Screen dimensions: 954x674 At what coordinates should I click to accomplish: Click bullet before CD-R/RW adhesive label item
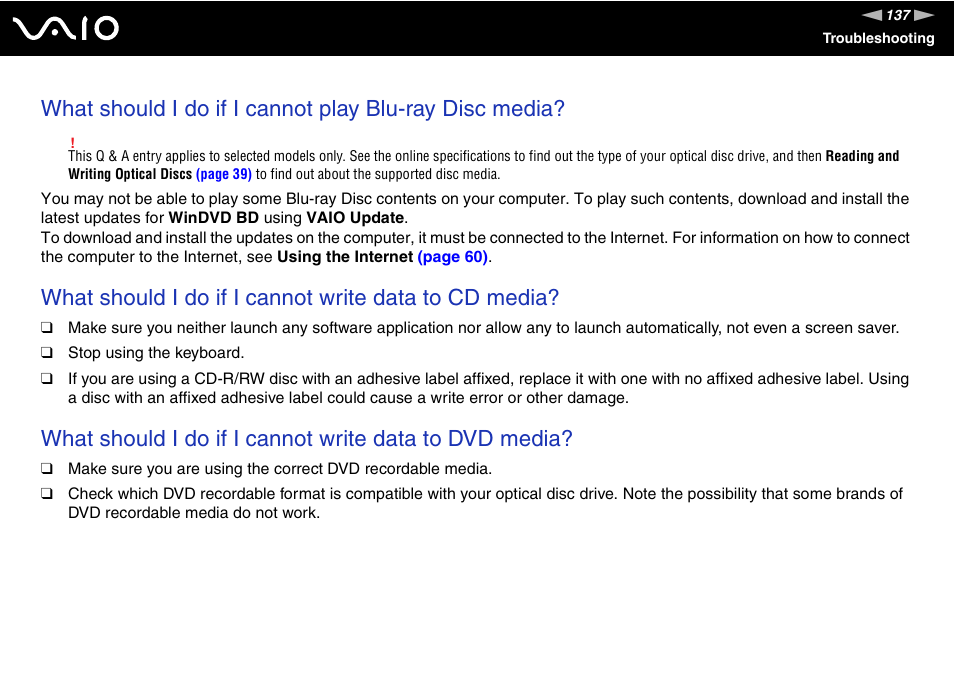[x=47, y=379]
